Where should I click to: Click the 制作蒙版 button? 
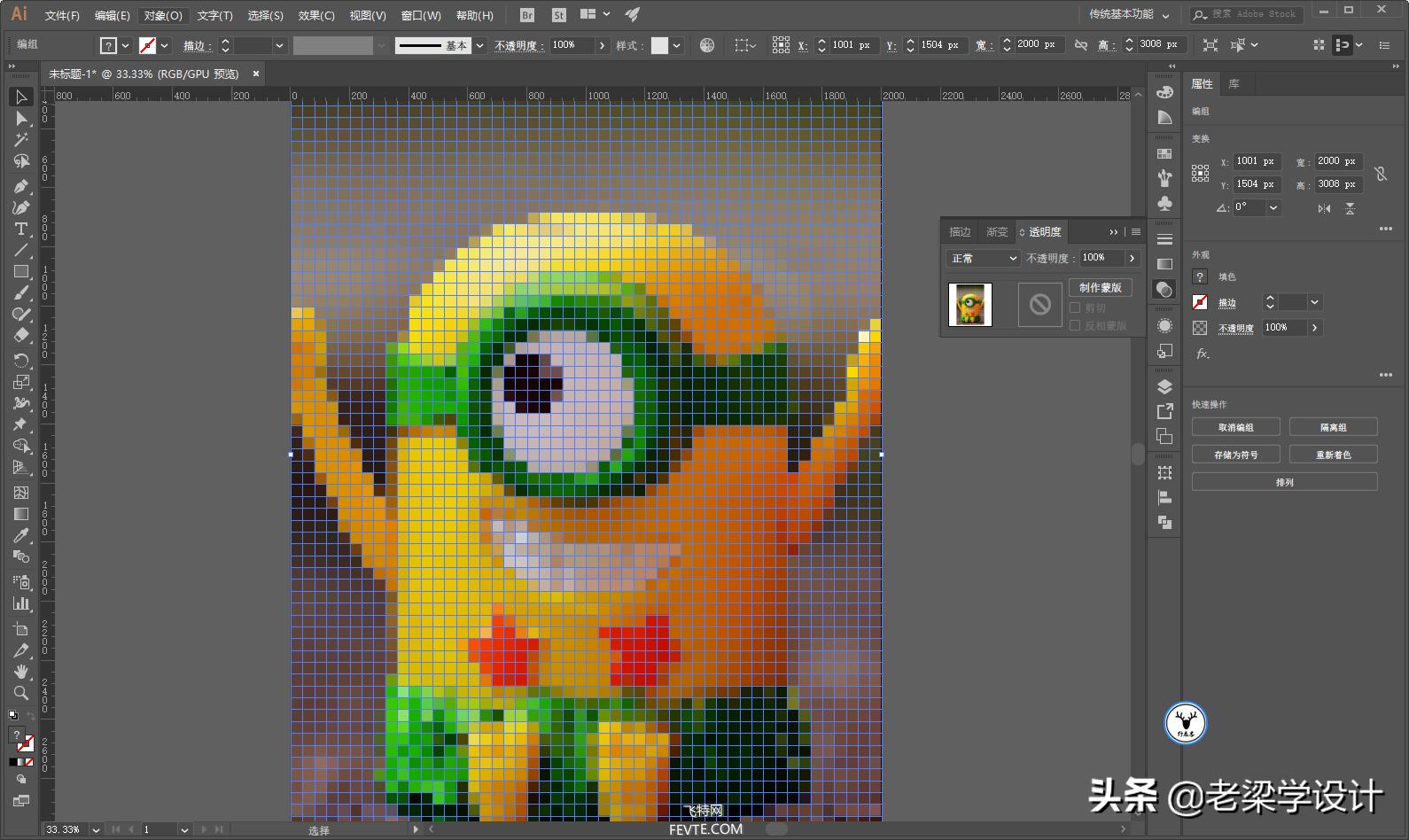(x=1100, y=288)
